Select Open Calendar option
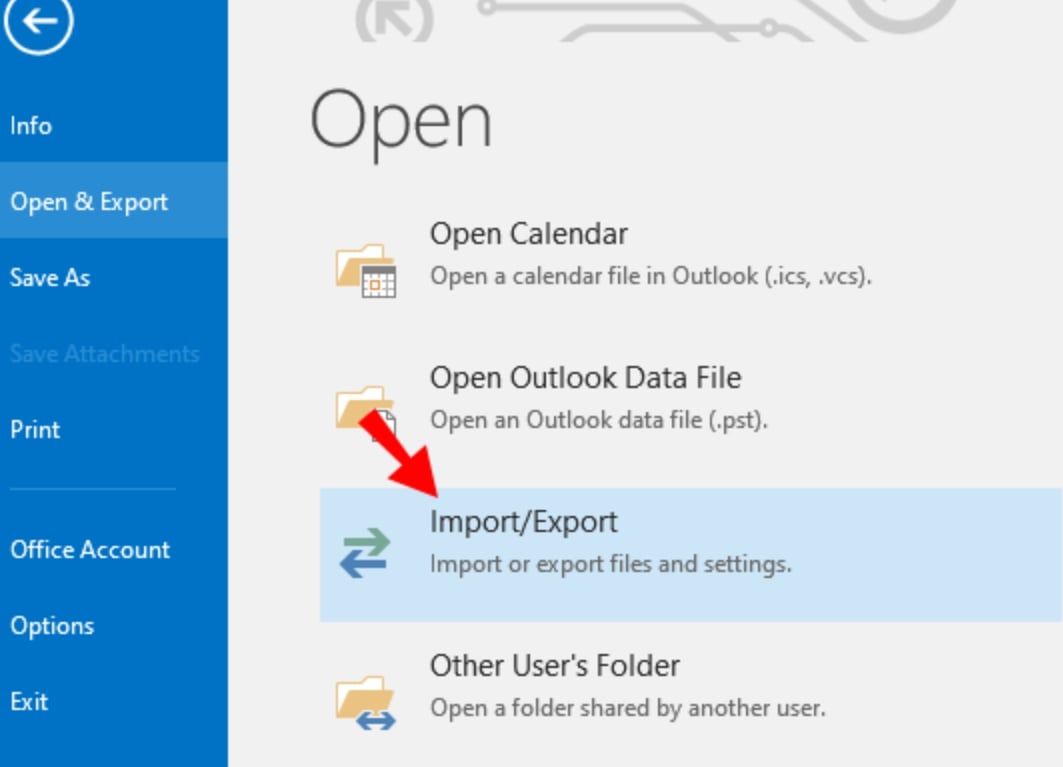This screenshot has height=767, width=1063. click(530, 232)
